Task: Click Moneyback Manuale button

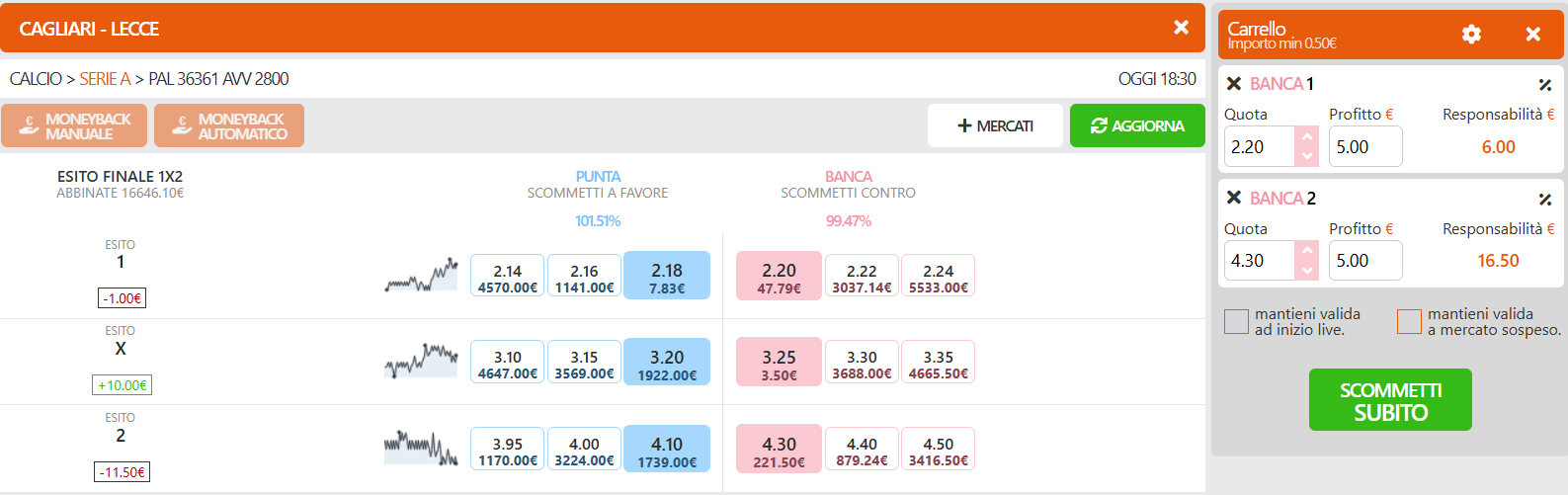Action: pos(74,125)
